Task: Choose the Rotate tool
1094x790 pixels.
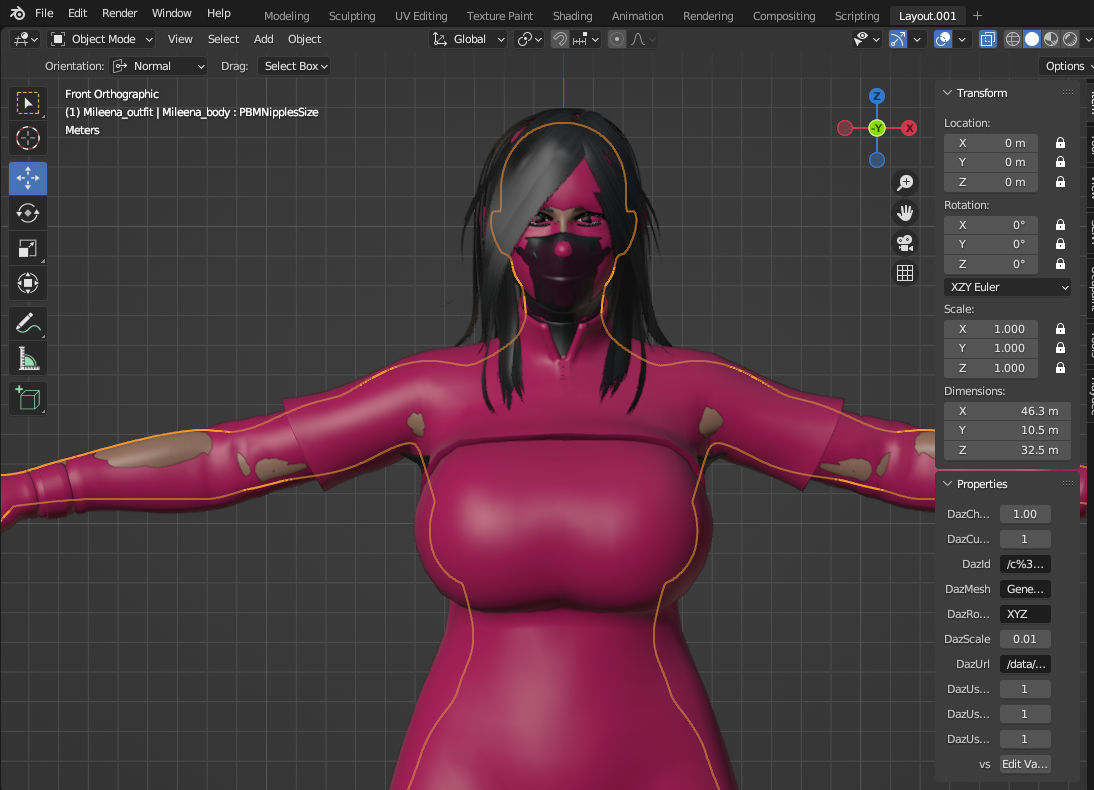Action: pyautogui.click(x=28, y=212)
